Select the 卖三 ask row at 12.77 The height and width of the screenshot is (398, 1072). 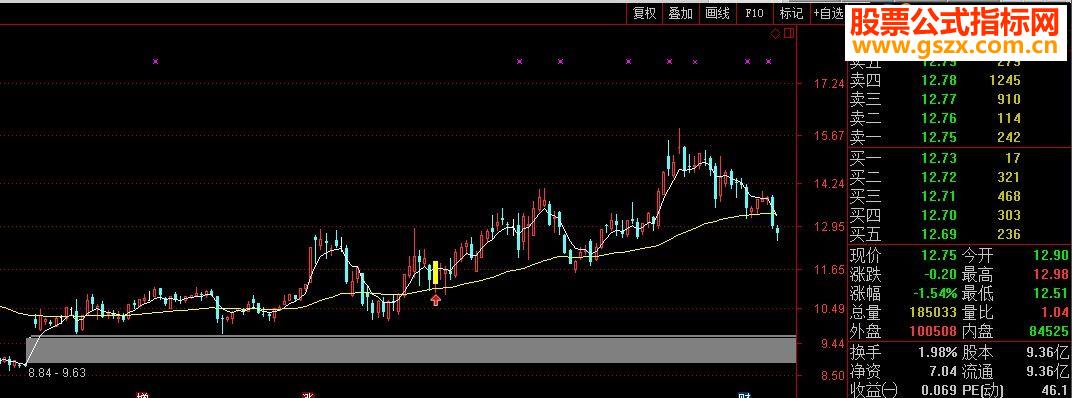(x=959, y=100)
